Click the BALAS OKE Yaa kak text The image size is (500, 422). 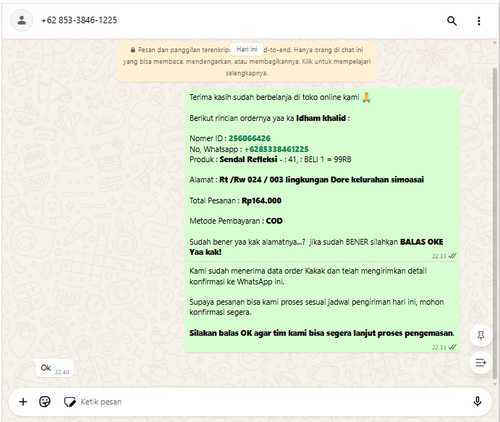316,247
